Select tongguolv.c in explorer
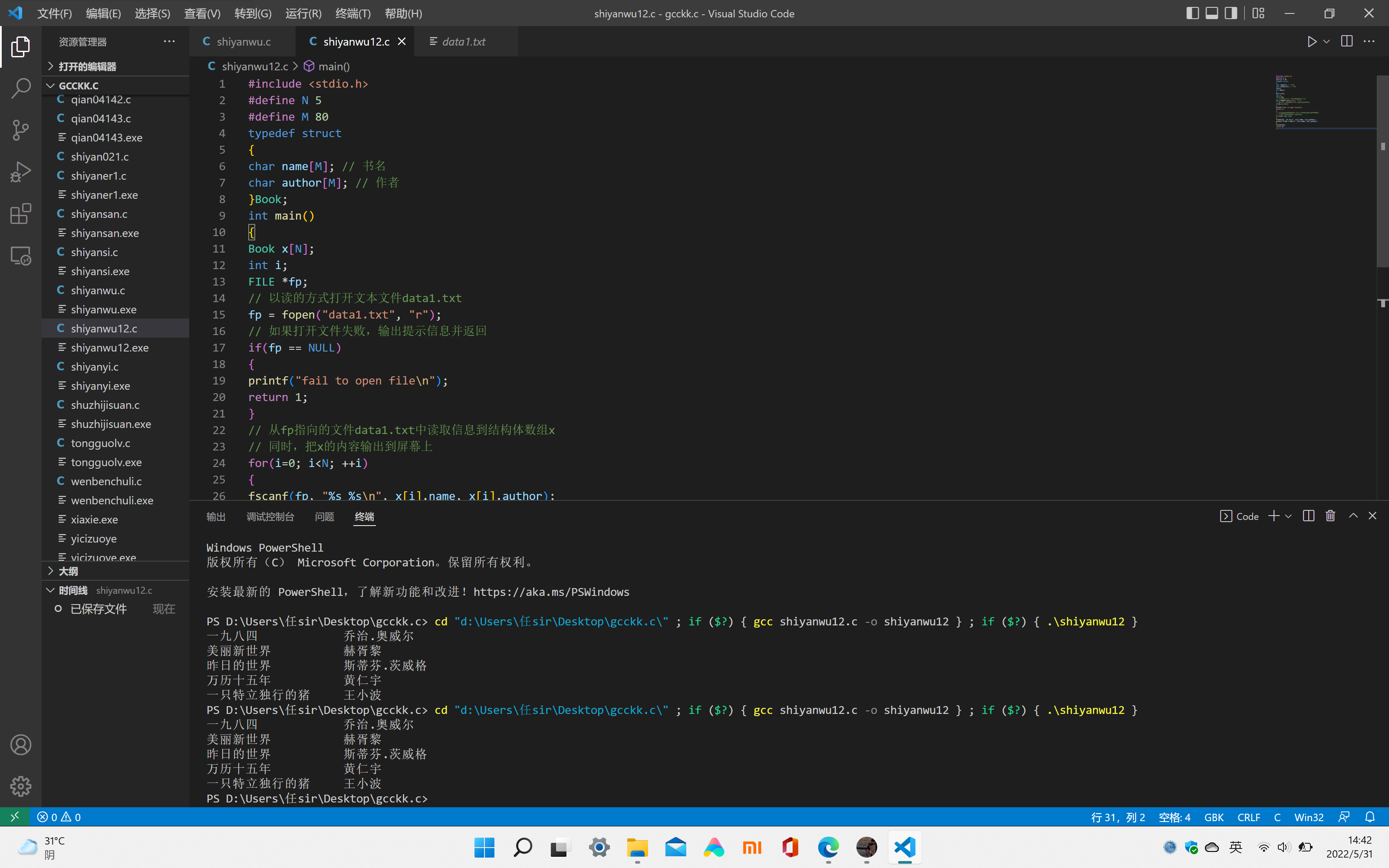The height and width of the screenshot is (868, 1389). (115, 443)
